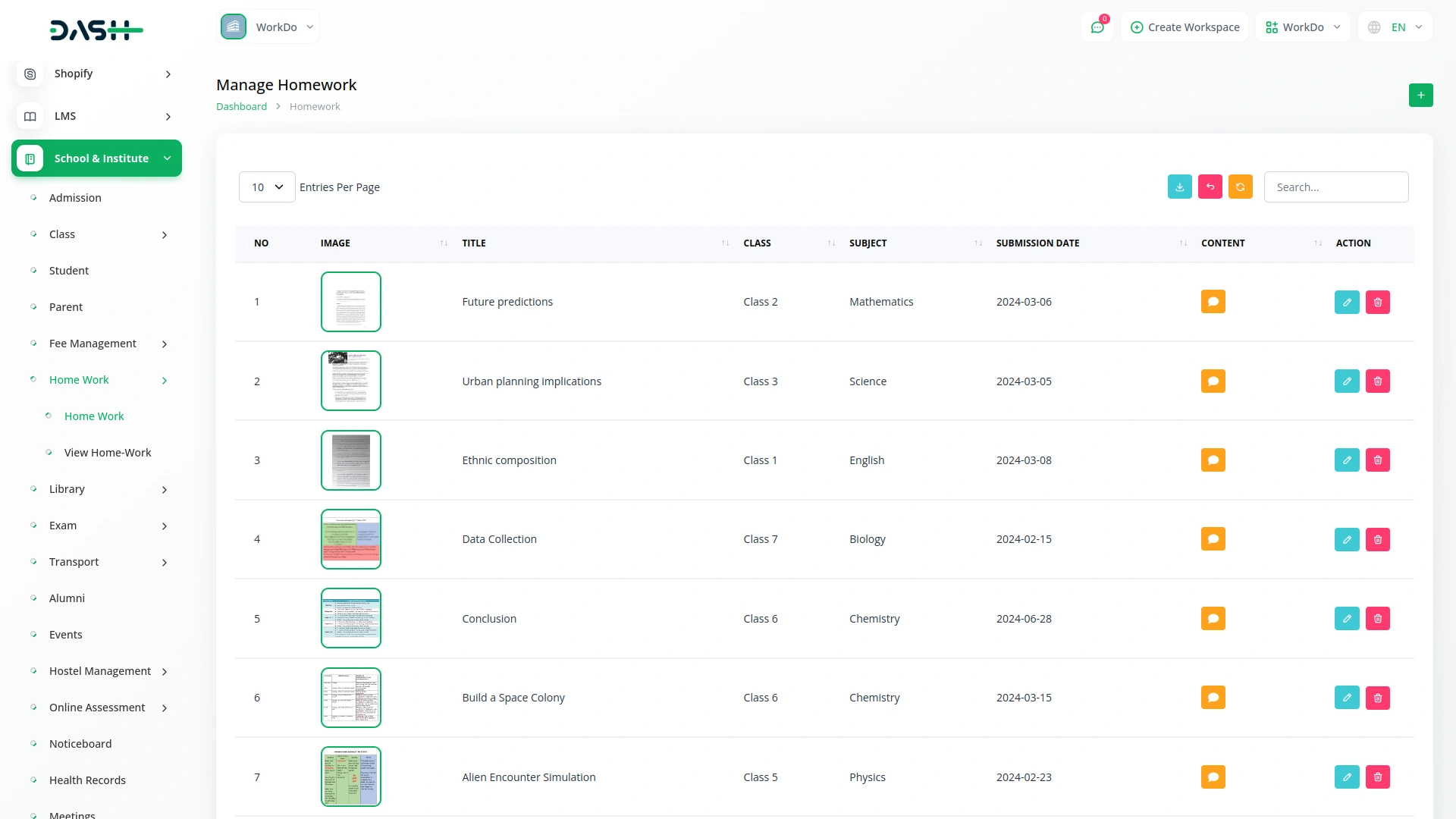Open the Data Collection image thumbnail

350,539
